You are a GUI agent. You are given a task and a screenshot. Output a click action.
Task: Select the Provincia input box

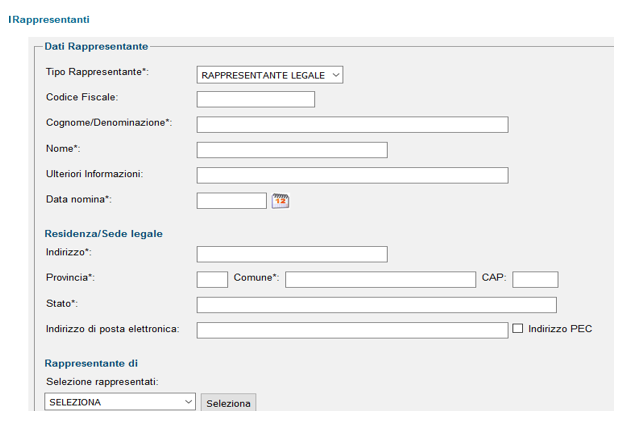(212, 280)
